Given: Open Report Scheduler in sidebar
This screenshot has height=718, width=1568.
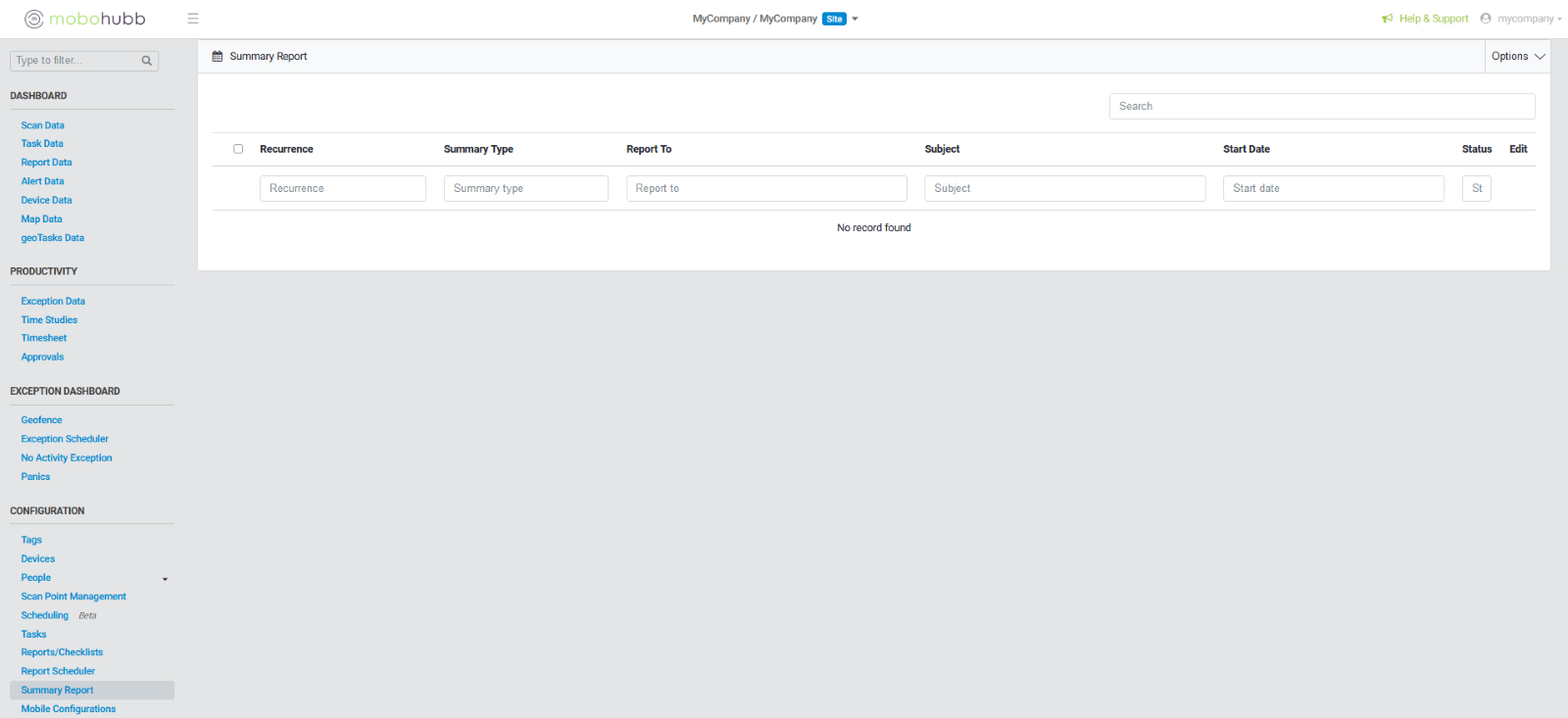Looking at the screenshot, I should (58, 671).
